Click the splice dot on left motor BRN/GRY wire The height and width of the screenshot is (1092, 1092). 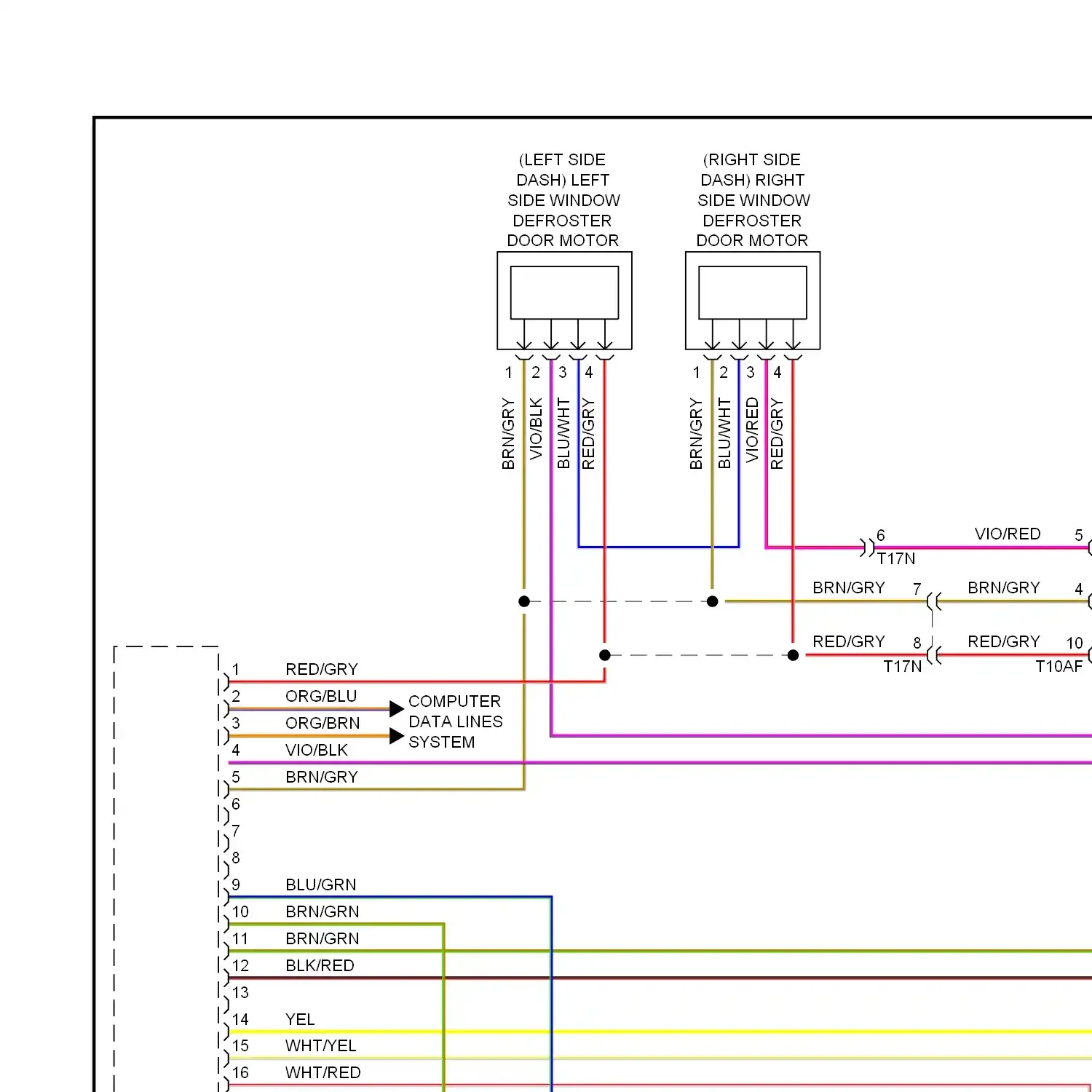click(524, 601)
